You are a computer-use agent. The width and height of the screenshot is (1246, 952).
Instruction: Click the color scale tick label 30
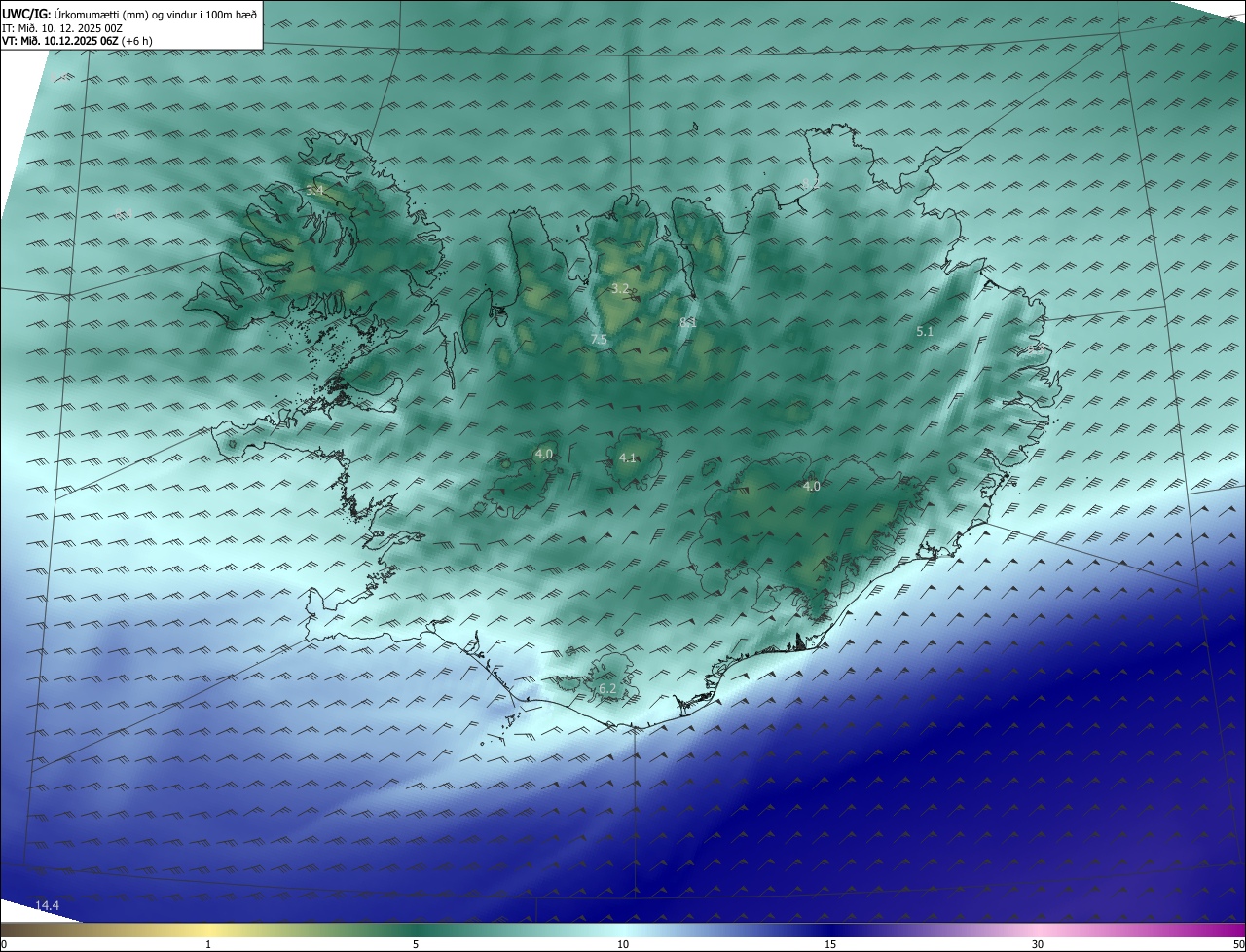click(1038, 944)
